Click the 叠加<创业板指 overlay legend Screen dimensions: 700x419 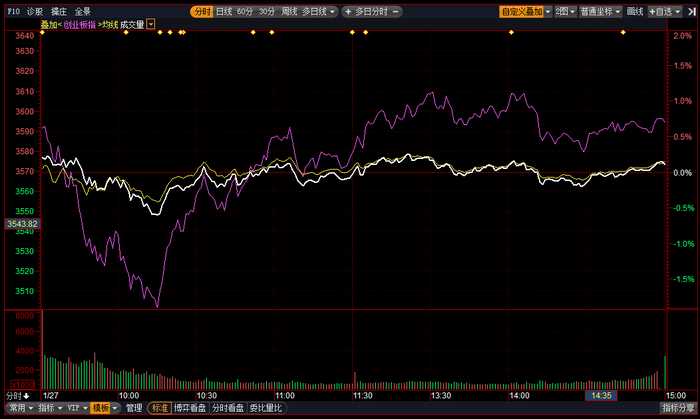[x=68, y=25]
